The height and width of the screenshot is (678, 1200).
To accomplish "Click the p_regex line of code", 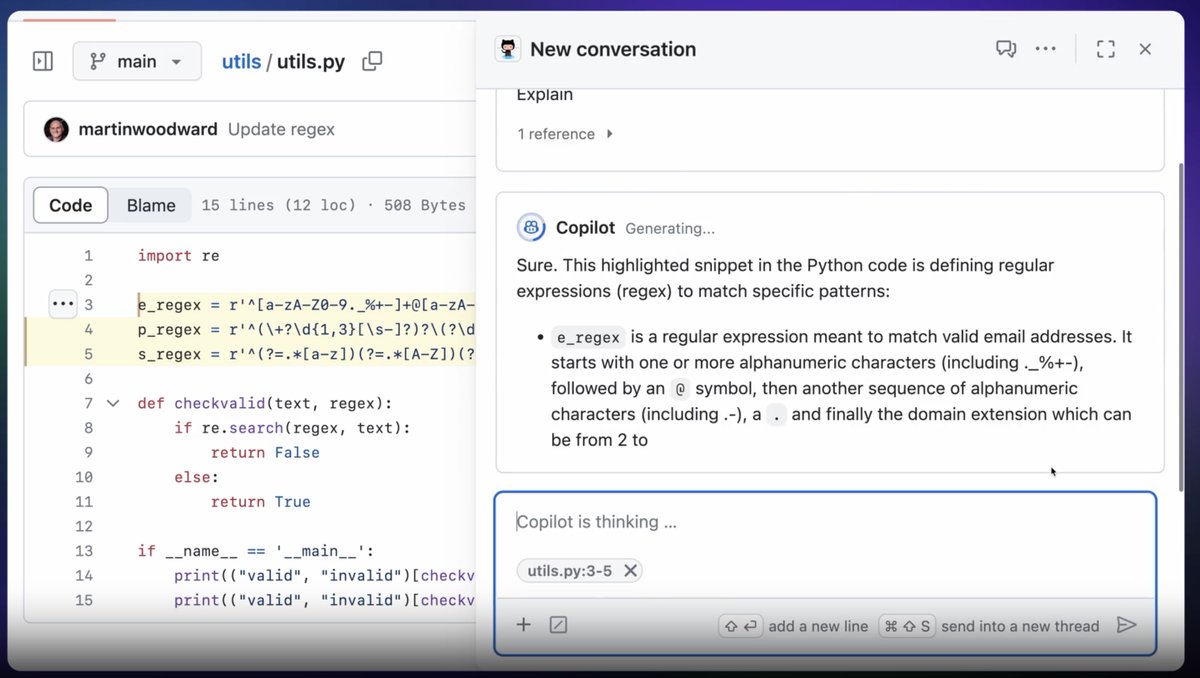I will (306, 329).
